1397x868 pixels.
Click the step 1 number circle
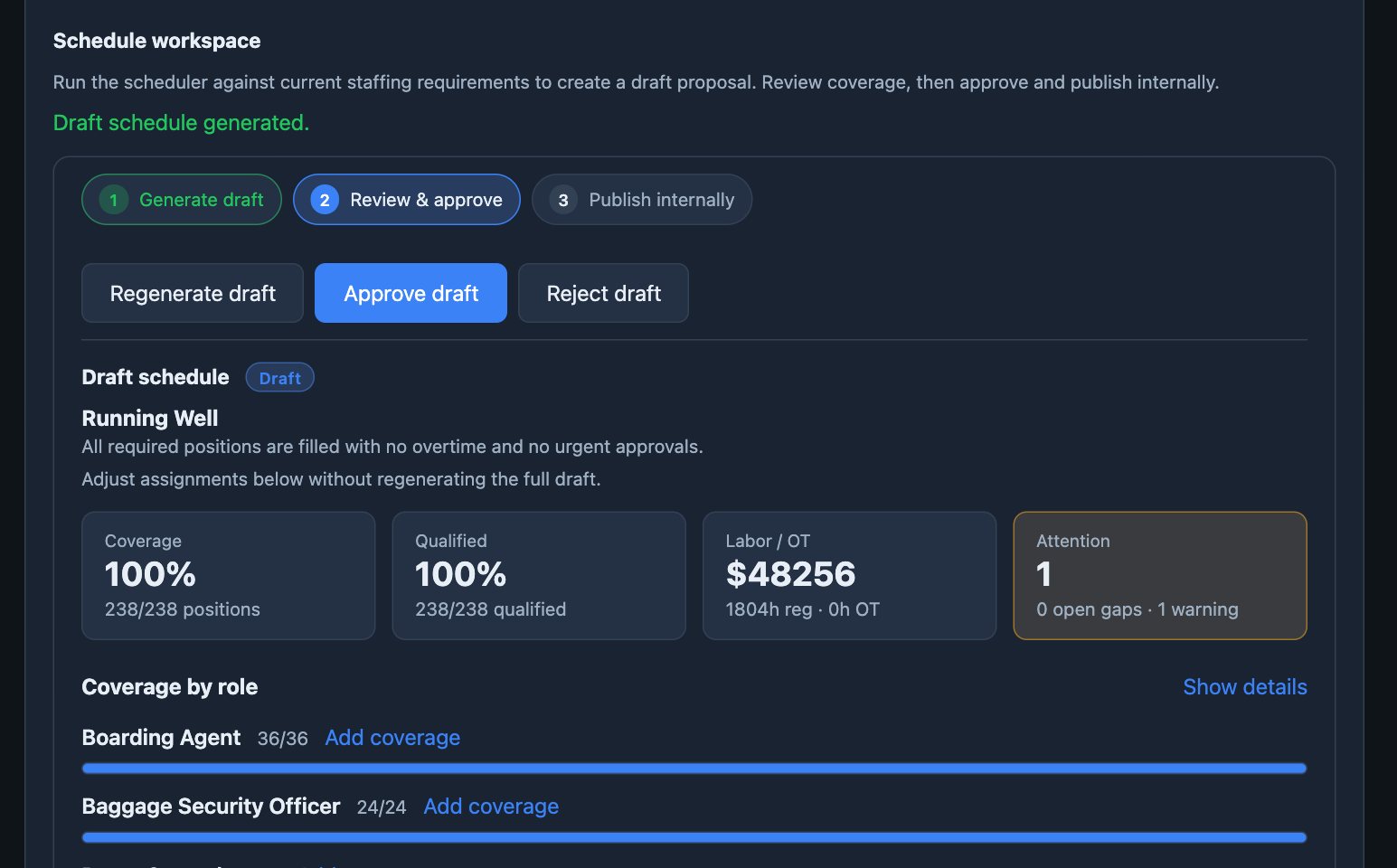(113, 200)
